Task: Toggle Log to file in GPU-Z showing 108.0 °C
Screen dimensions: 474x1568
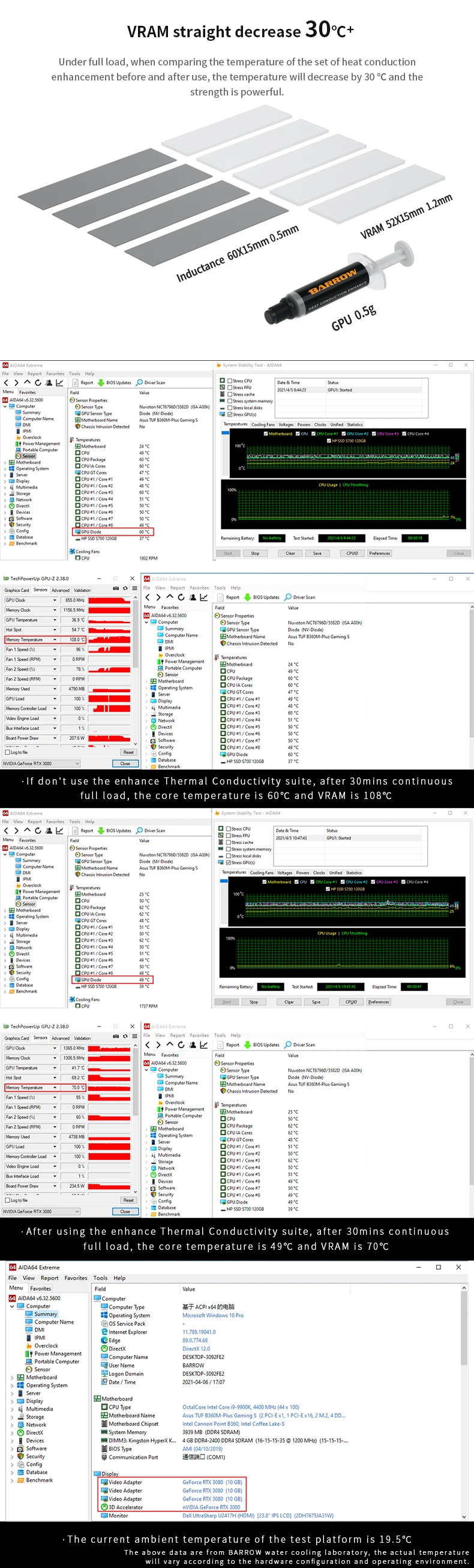Action: [x=7, y=752]
